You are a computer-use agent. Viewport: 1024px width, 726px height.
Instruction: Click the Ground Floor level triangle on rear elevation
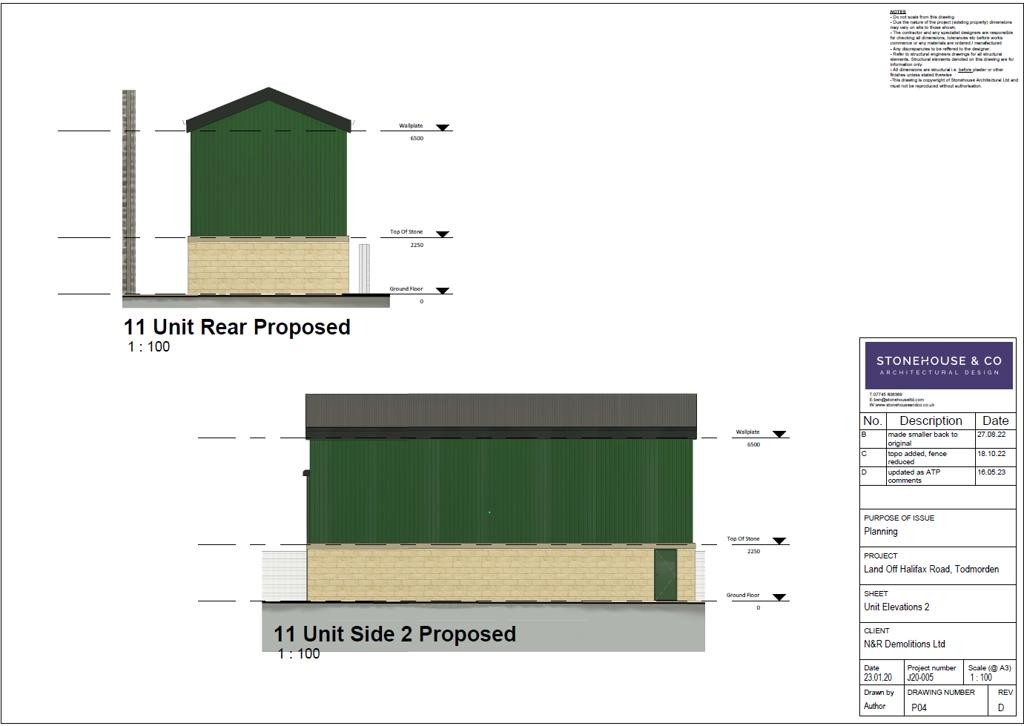pyautogui.click(x=442, y=291)
